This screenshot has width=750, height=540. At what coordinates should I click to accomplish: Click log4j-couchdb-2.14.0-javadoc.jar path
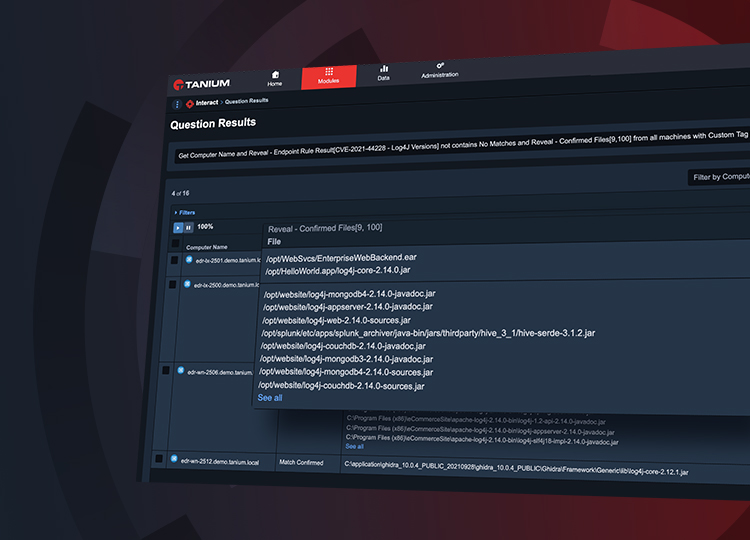pos(343,346)
